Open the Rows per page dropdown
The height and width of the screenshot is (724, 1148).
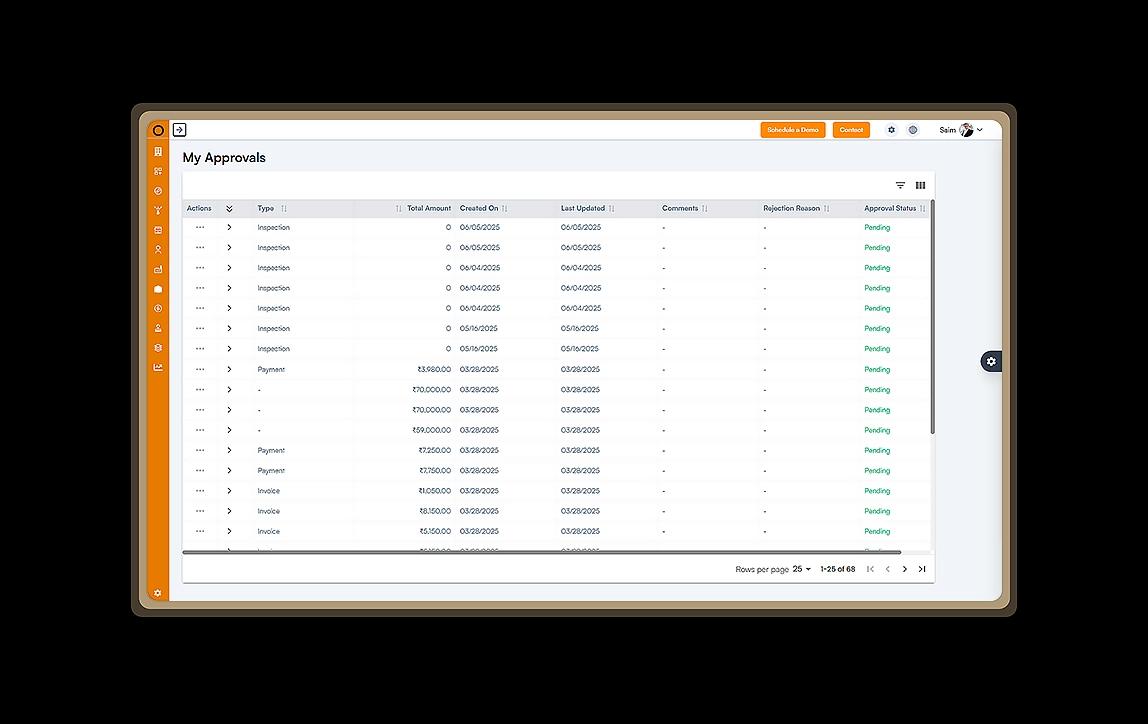tap(802, 569)
